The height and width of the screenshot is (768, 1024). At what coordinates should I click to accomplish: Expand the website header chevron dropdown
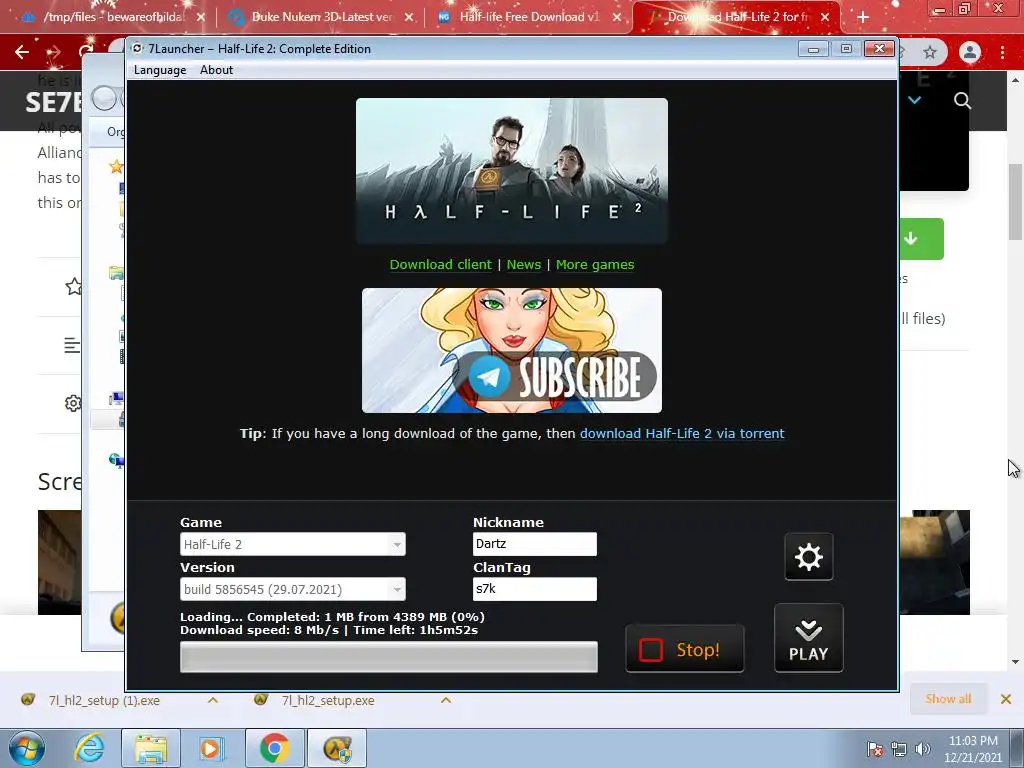click(x=914, y=100)
